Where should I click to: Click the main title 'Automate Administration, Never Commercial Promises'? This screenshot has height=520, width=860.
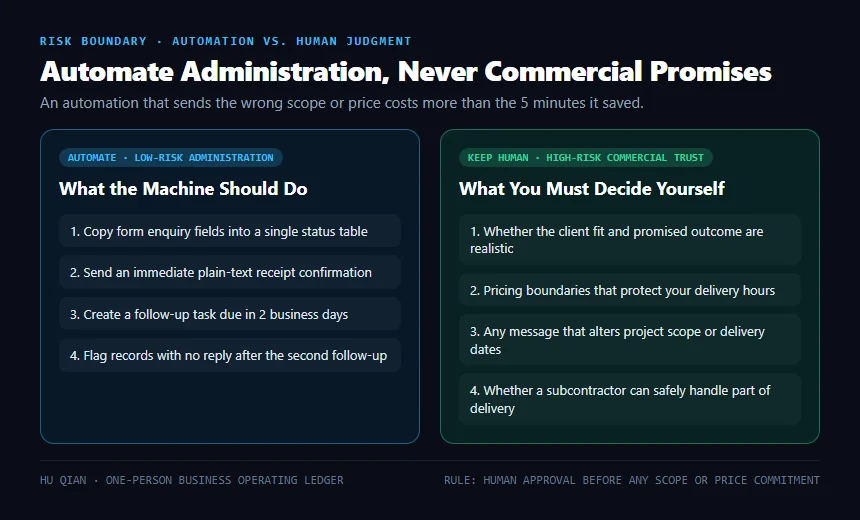click(406, 71)
